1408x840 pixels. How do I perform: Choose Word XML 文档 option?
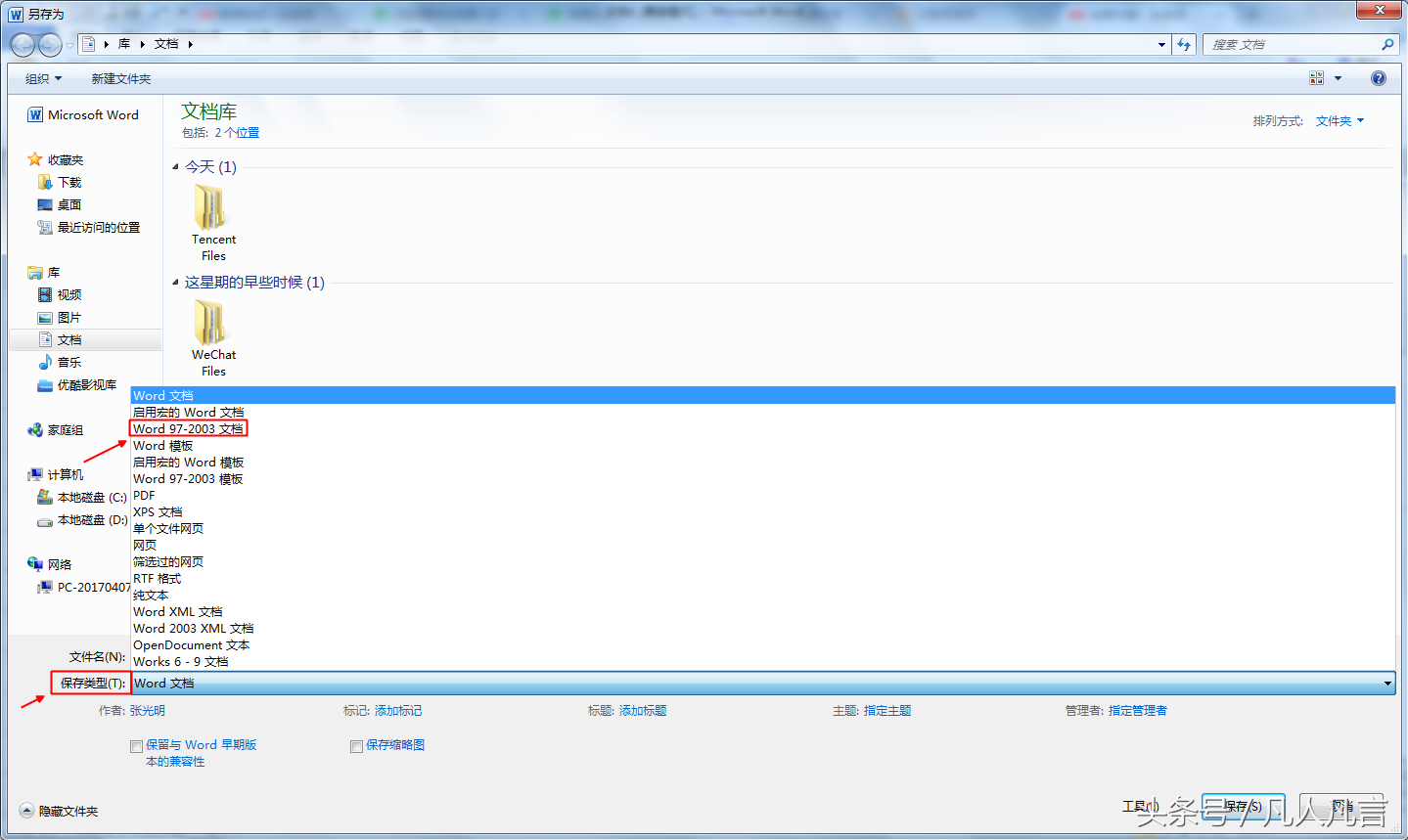[763, 611]
